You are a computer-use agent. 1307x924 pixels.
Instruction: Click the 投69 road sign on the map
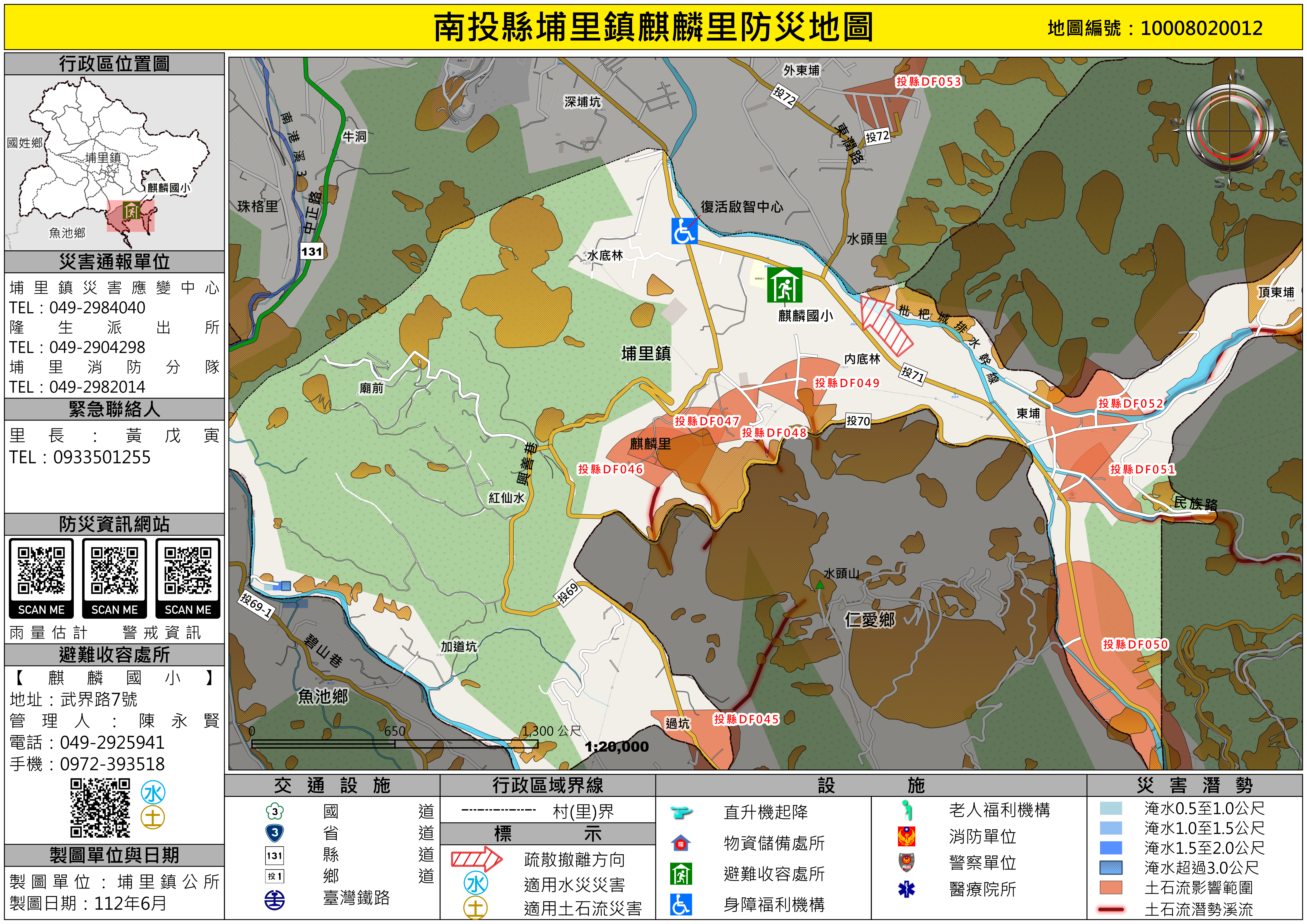coord(568,593)
